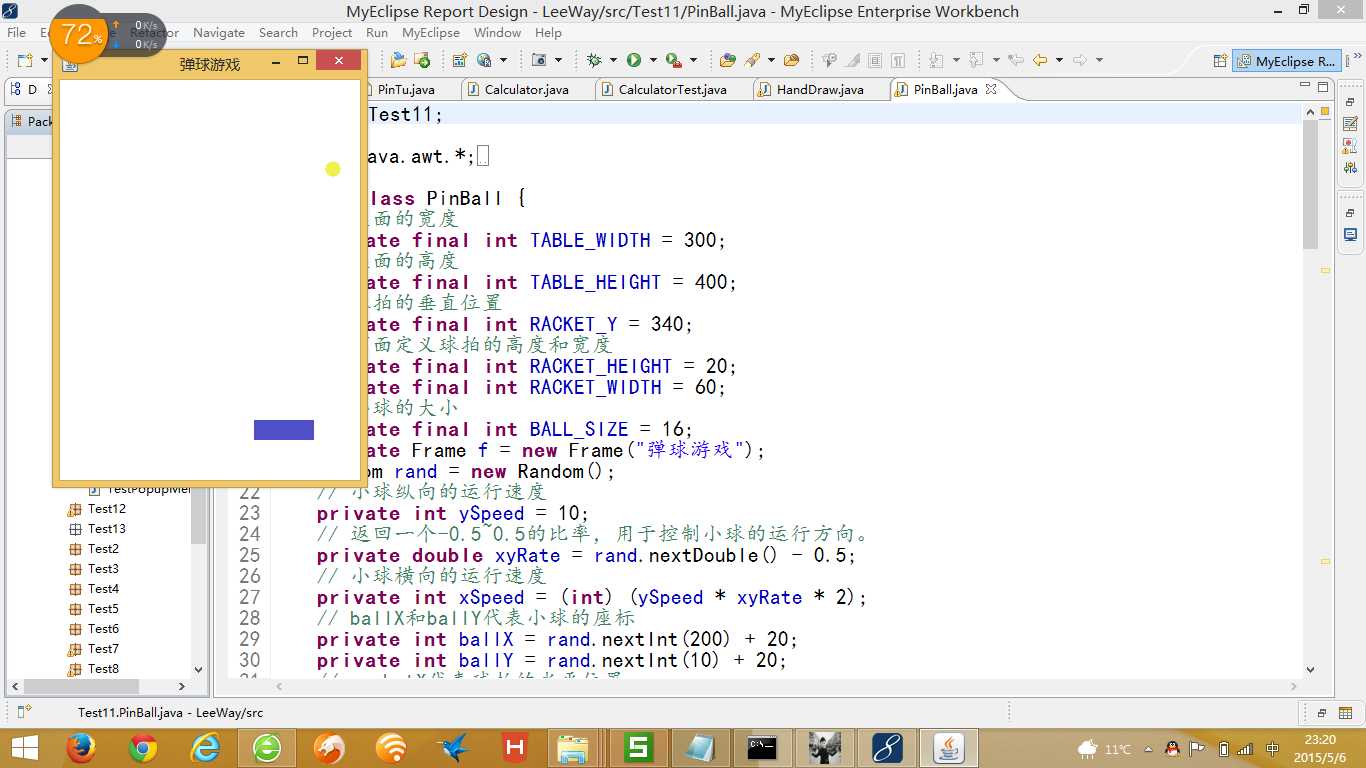
Task: Expand the globe icon dropdown arrow
Action: pyautogui.click(x=503, y=61)
